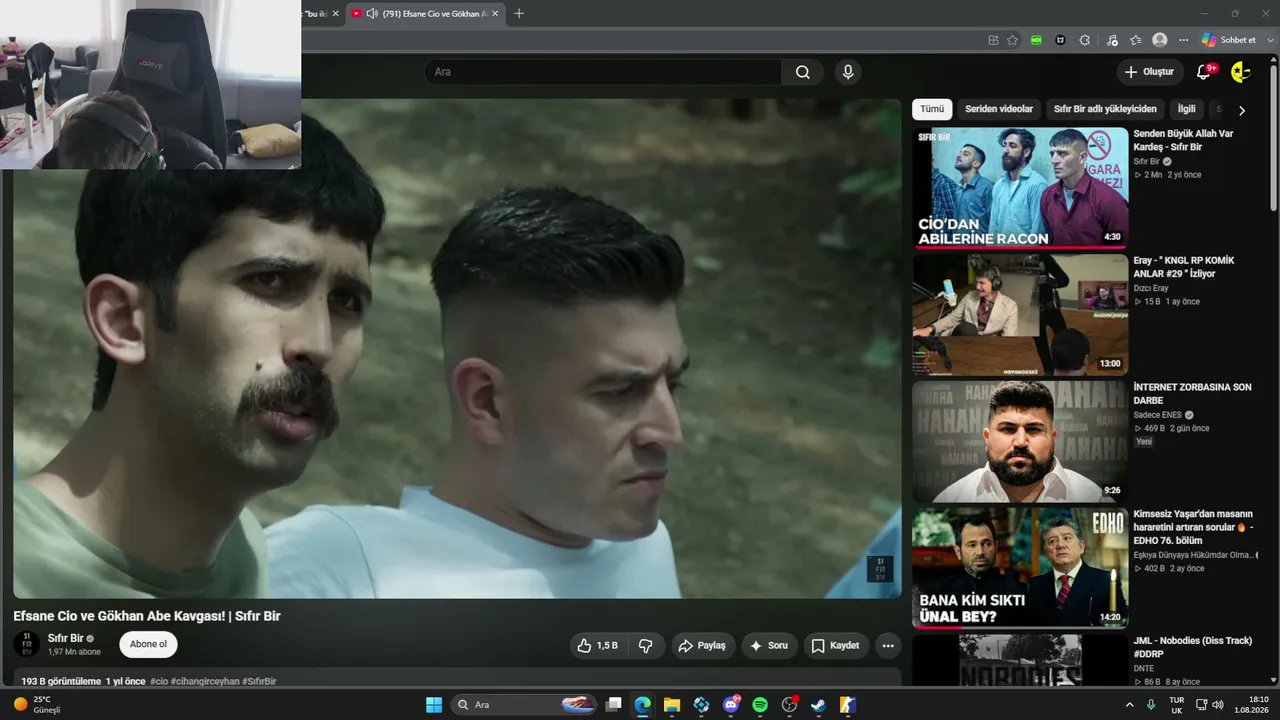Image resolution: width=1280 pixels, height=720 pixels.
Task: Open File Explorer from the taskbar
Action: (672, 705)
